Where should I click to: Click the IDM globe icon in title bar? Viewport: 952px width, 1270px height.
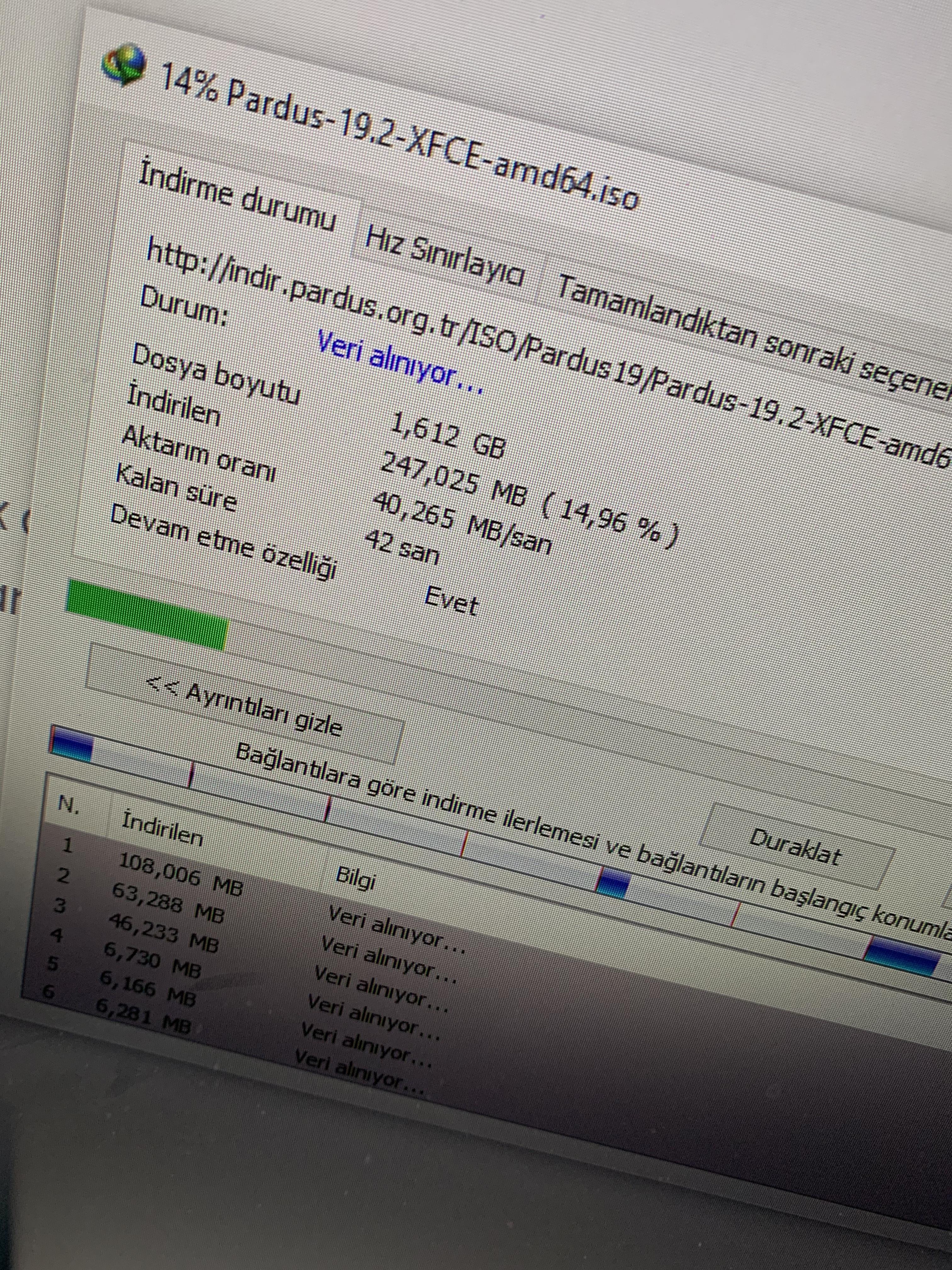(124, 65)
